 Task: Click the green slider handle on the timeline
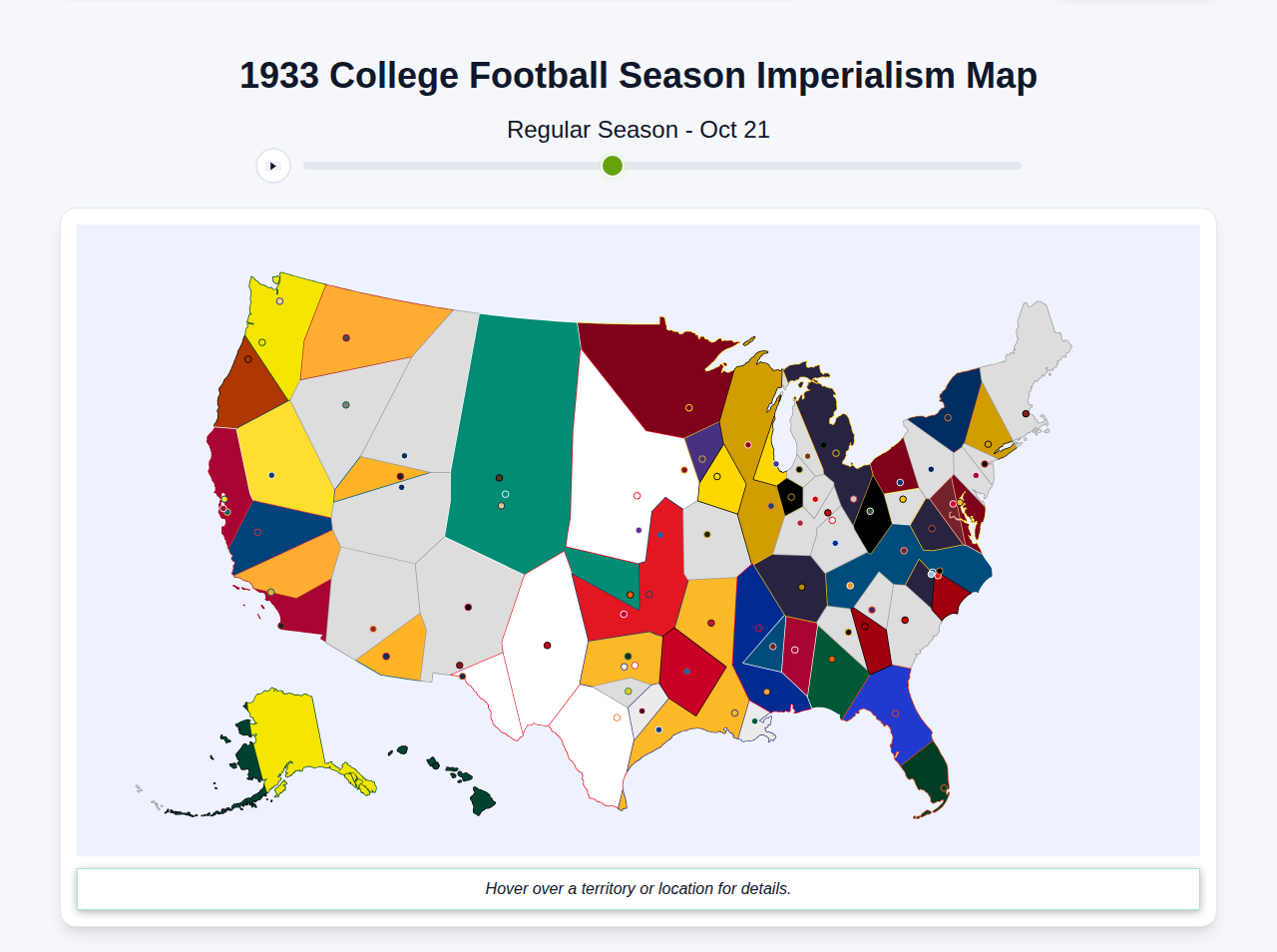pyautogui.click(x=612, y=166)
